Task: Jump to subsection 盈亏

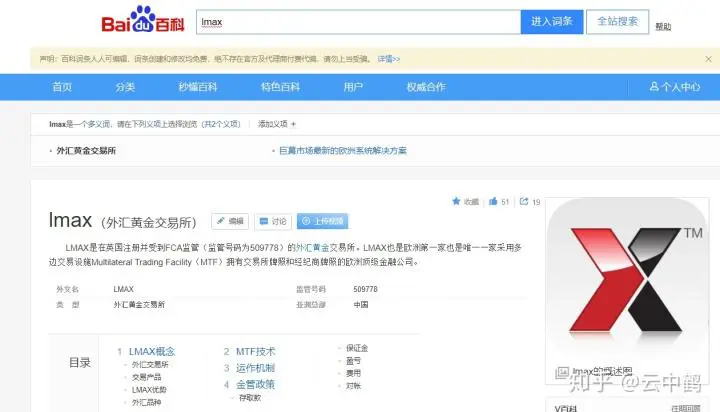Action: pos(353,361)
